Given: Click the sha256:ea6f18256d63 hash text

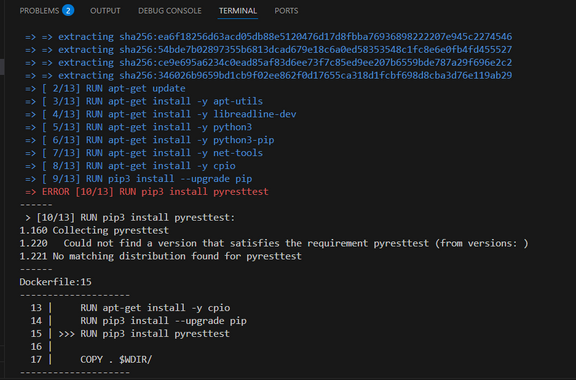Looking at the screenshot, I should pos(315,37).
